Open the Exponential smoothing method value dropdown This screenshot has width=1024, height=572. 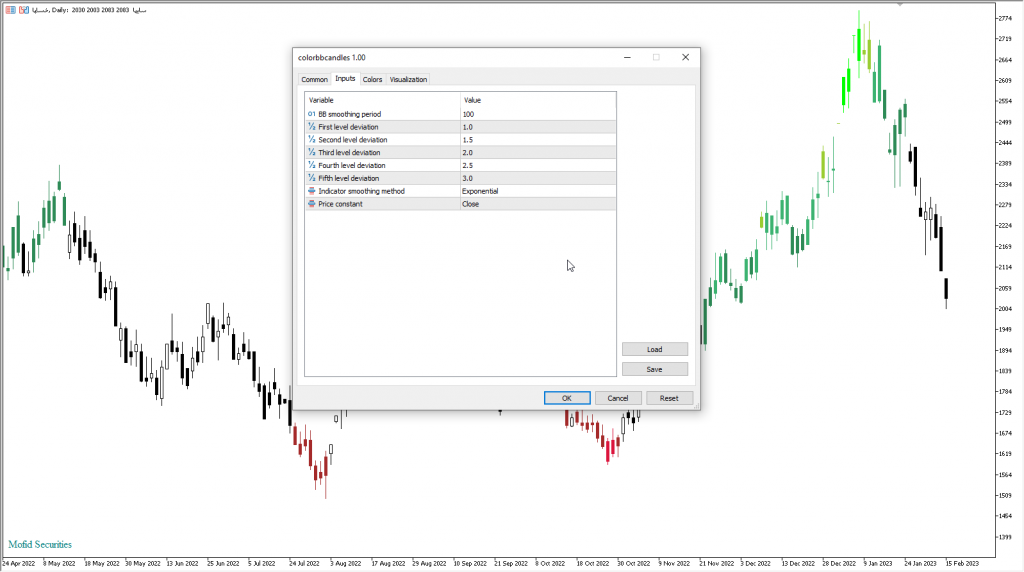tap(537, 190)
